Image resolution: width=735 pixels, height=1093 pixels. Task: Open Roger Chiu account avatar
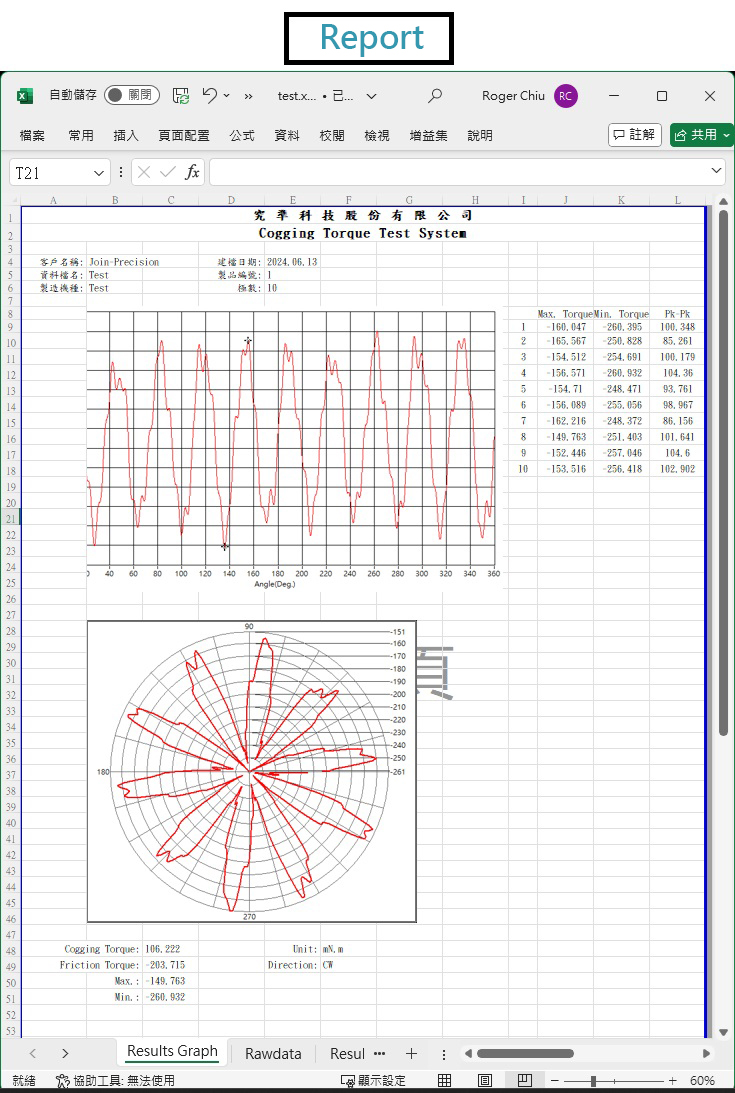pos(566,96)
